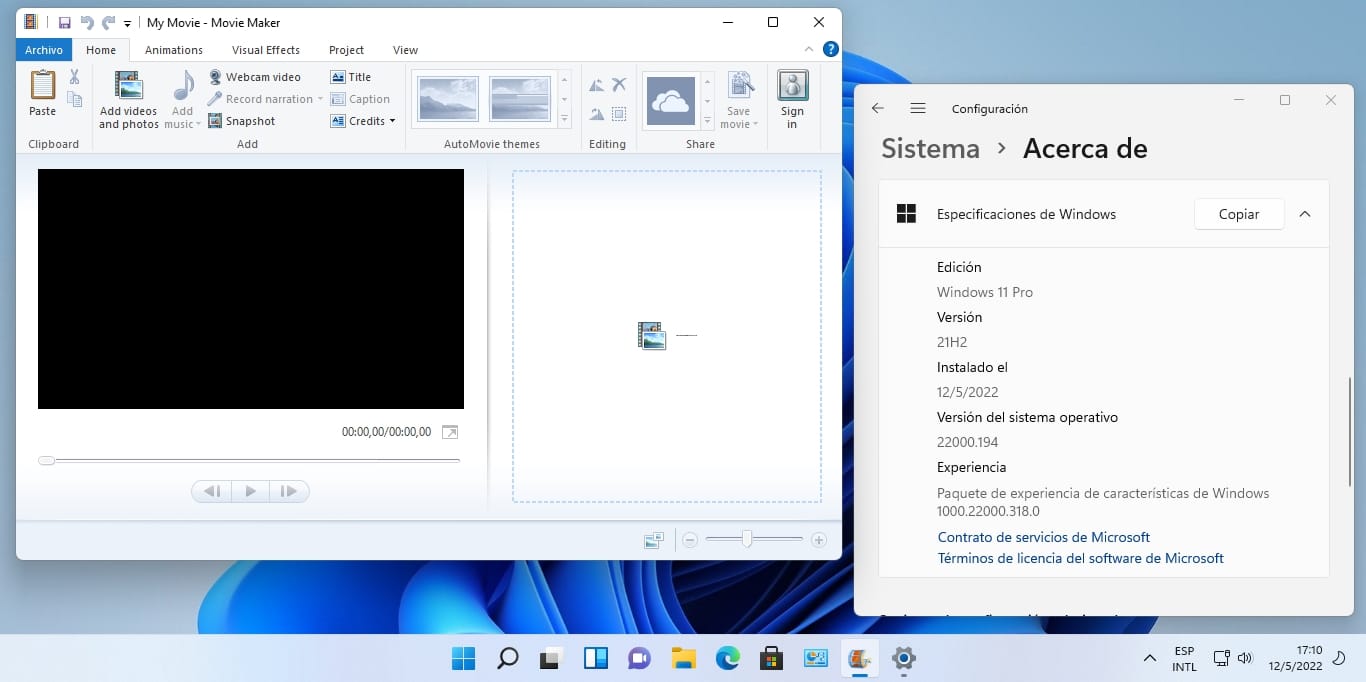Screen dimensions: 1366x682
Task: Start Webcam video capture
Action: pyautogui.click(x=254, y=77)
